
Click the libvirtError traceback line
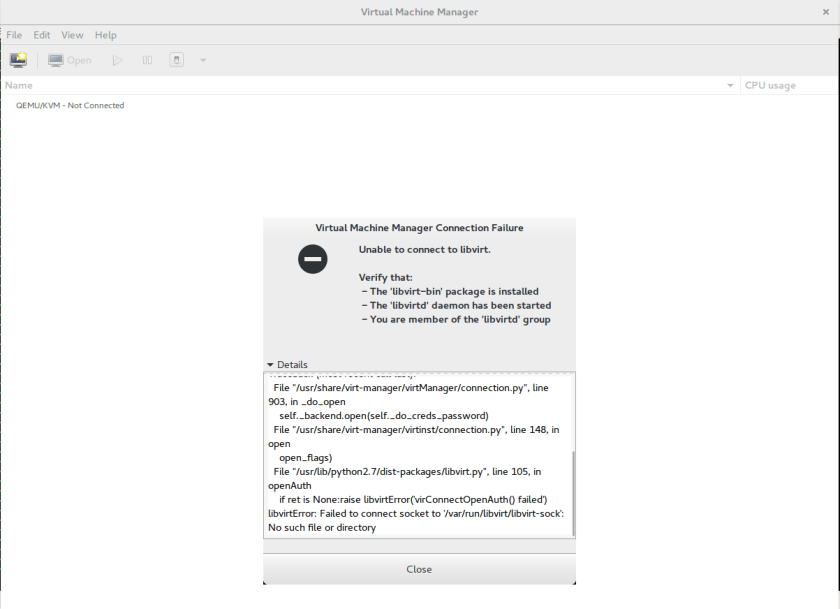416,520
